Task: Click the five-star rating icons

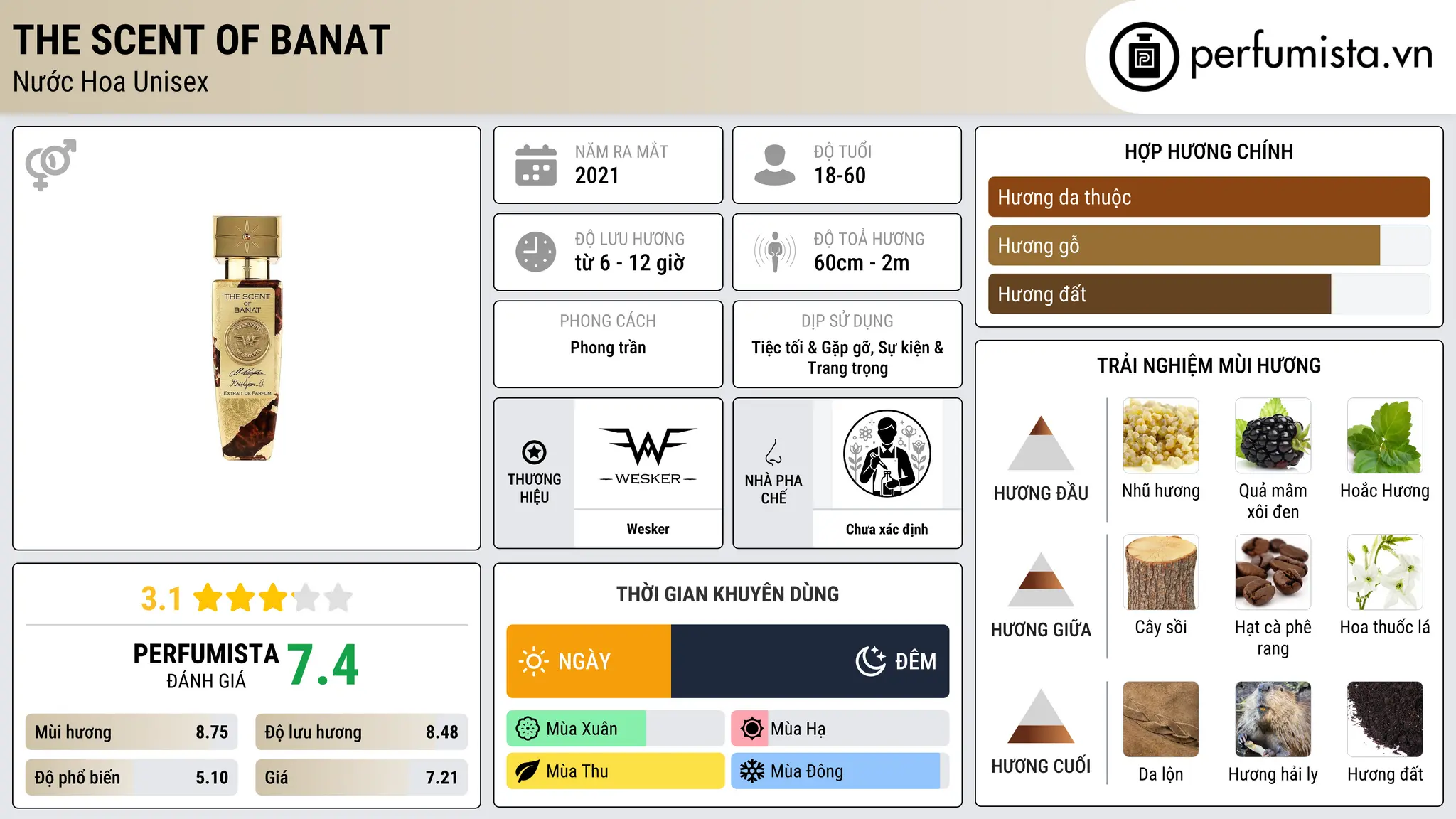Action: click(x=273, y=598)
